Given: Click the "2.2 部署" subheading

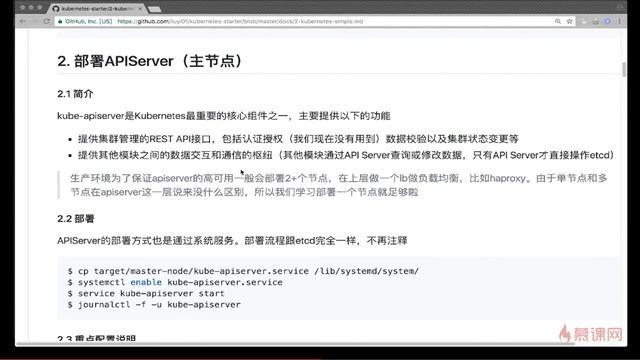Looking at the screenshot, I should [76, 219].
